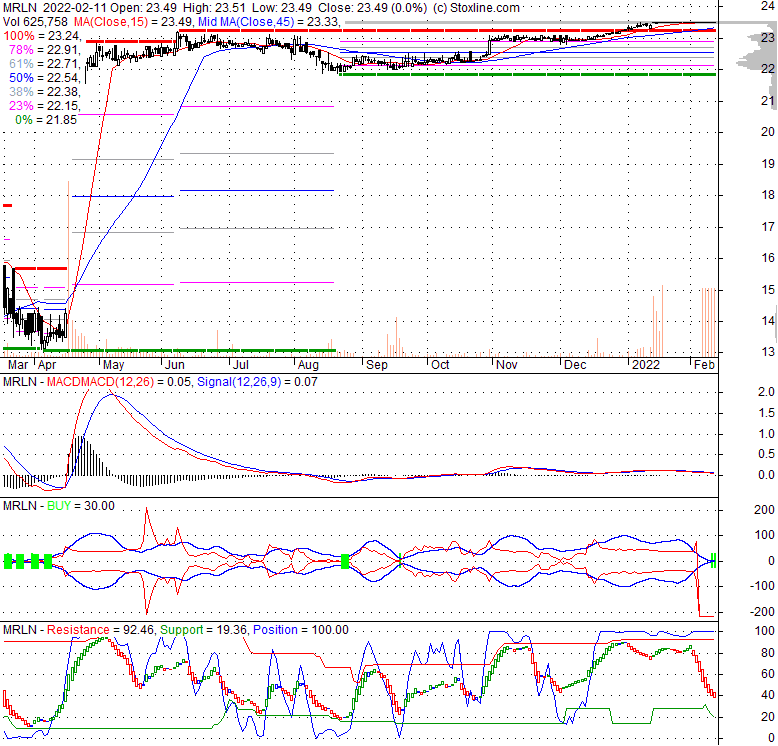Select the '78% = 22.91' Fibonacci level
This screenshot has height=746, width=778.
click(44, 50)
